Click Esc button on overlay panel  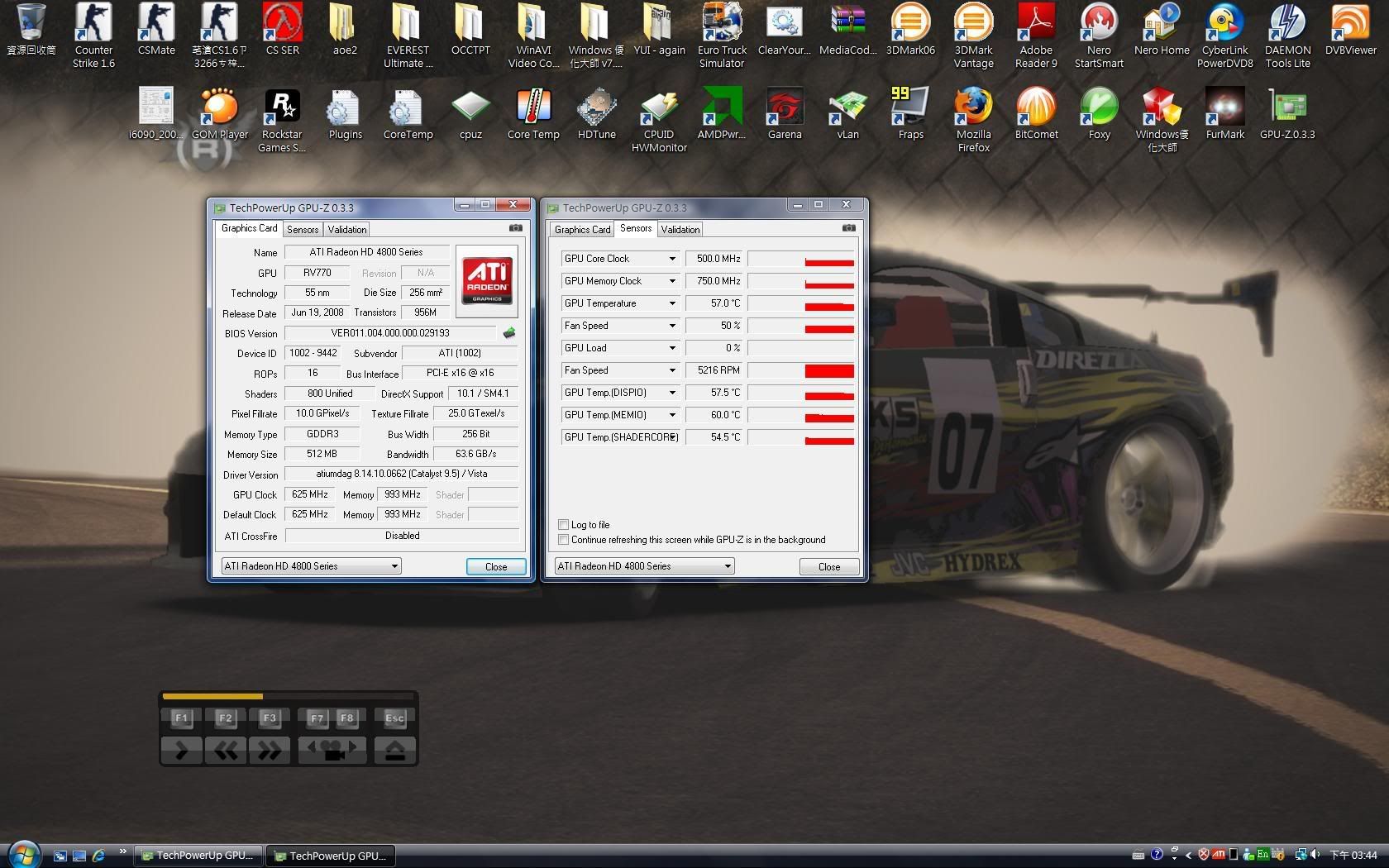[394, 718]
